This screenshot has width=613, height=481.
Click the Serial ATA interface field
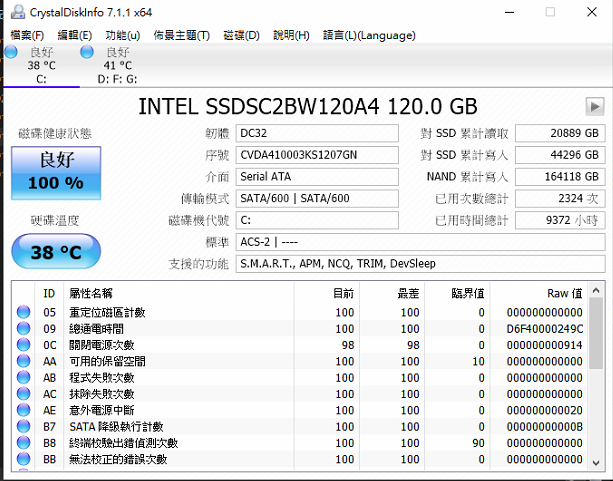[x=317, y=177]
